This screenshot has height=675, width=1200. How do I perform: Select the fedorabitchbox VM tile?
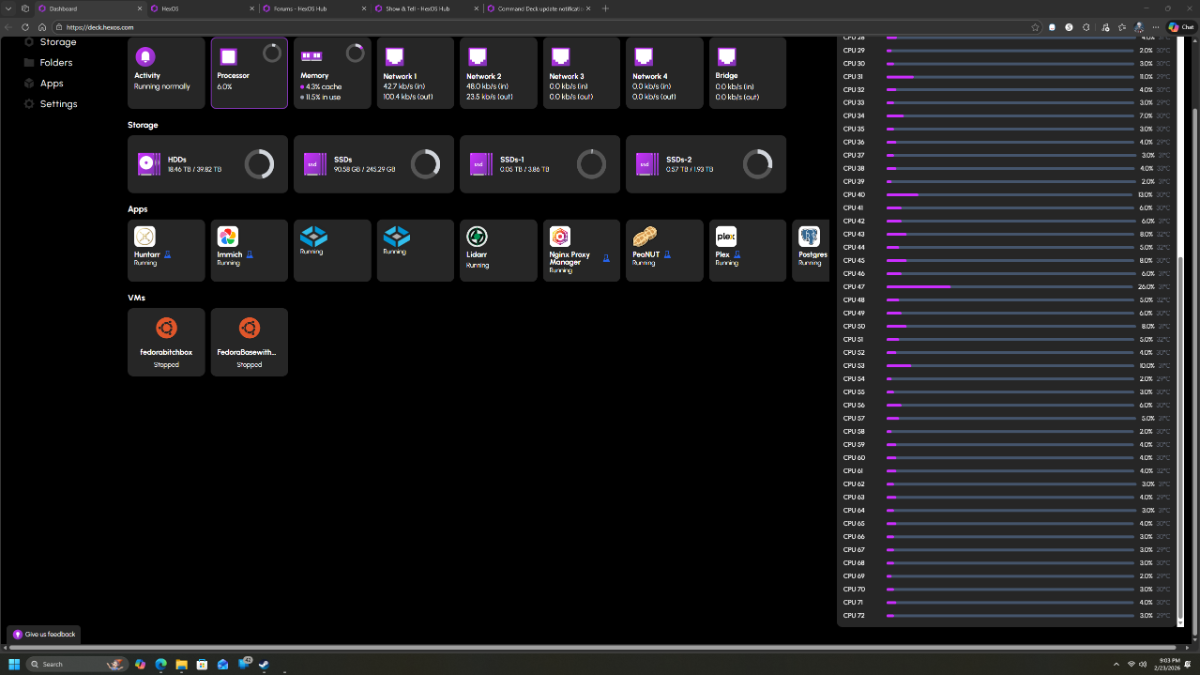166,342
